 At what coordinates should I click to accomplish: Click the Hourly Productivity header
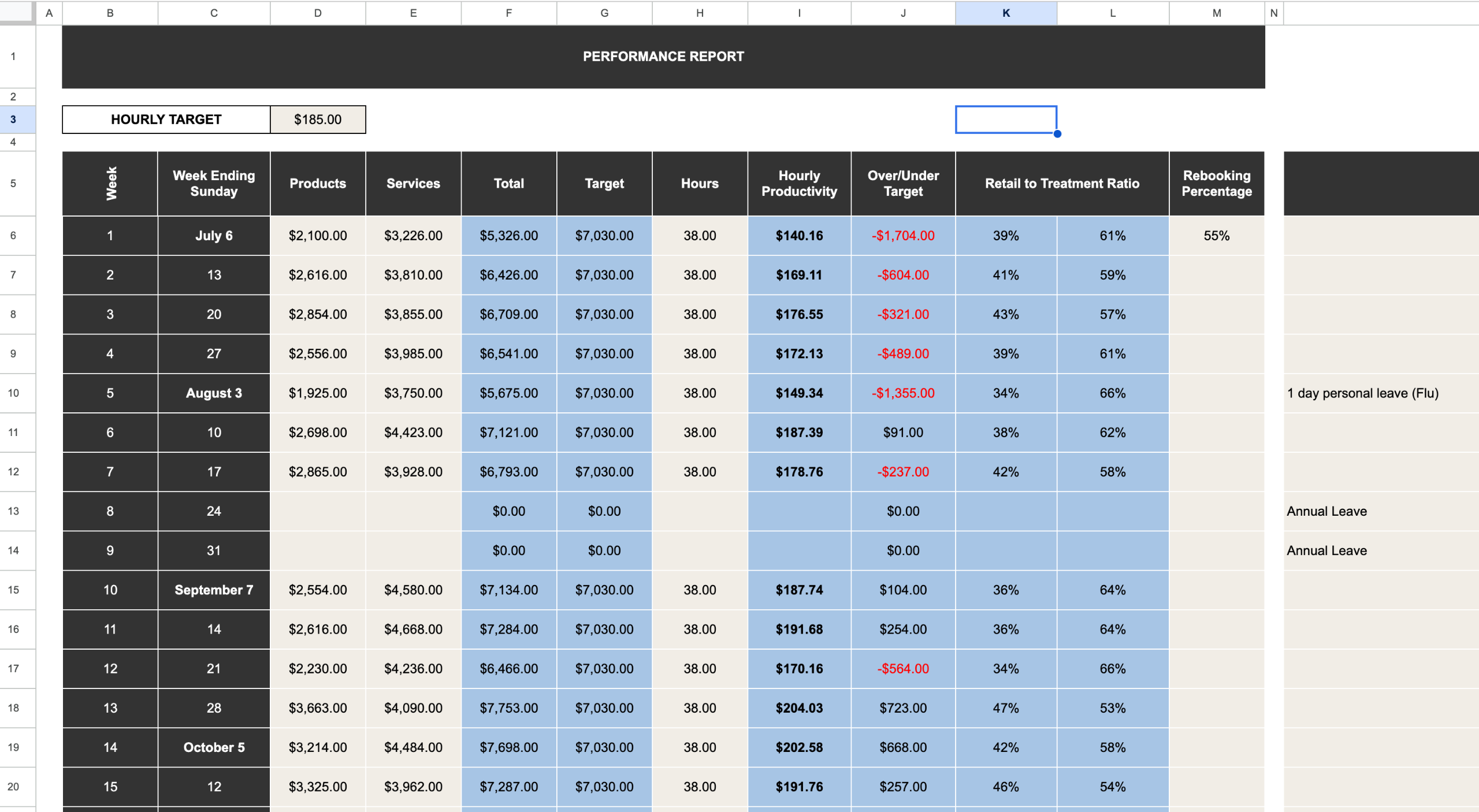pos(799,184)
